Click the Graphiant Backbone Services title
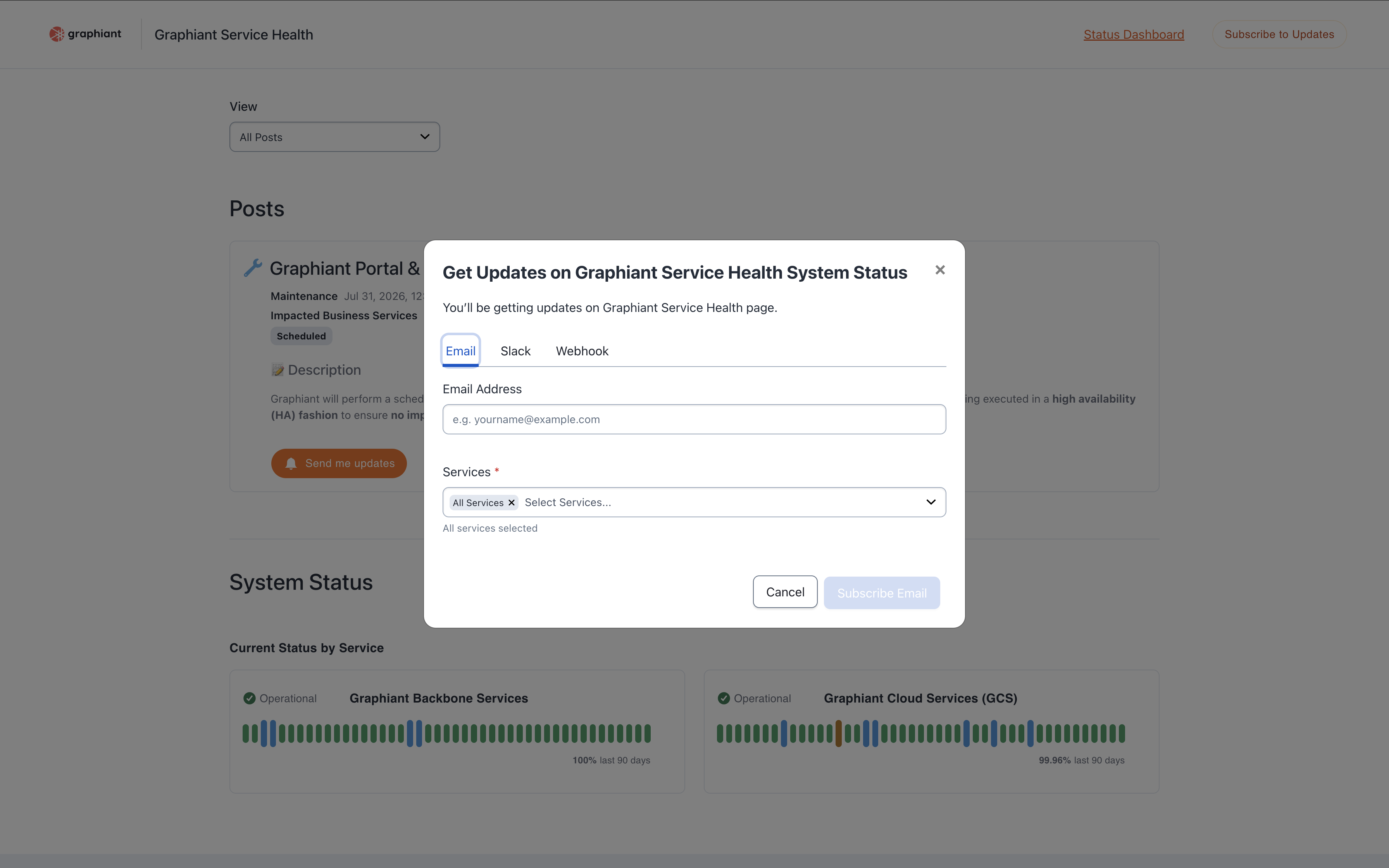 pyautogui.click(x=438, y=698)
